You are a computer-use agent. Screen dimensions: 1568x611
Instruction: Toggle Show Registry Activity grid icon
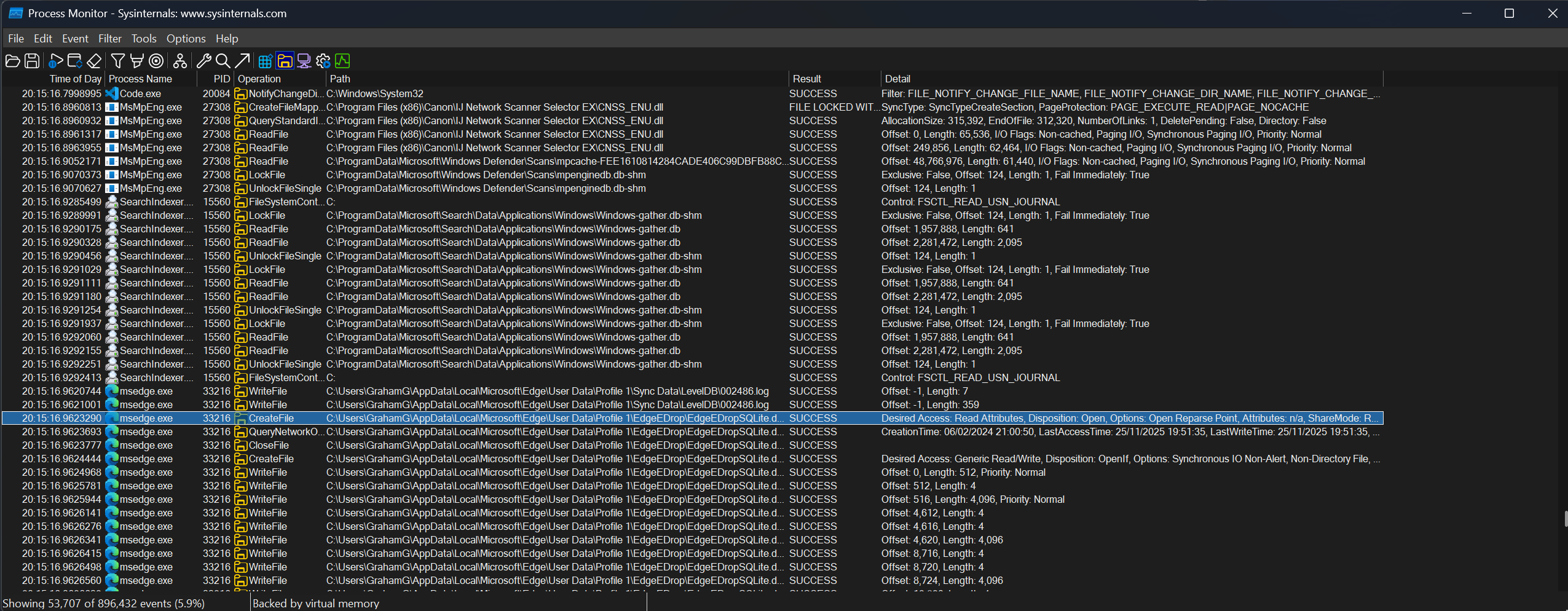266,61
